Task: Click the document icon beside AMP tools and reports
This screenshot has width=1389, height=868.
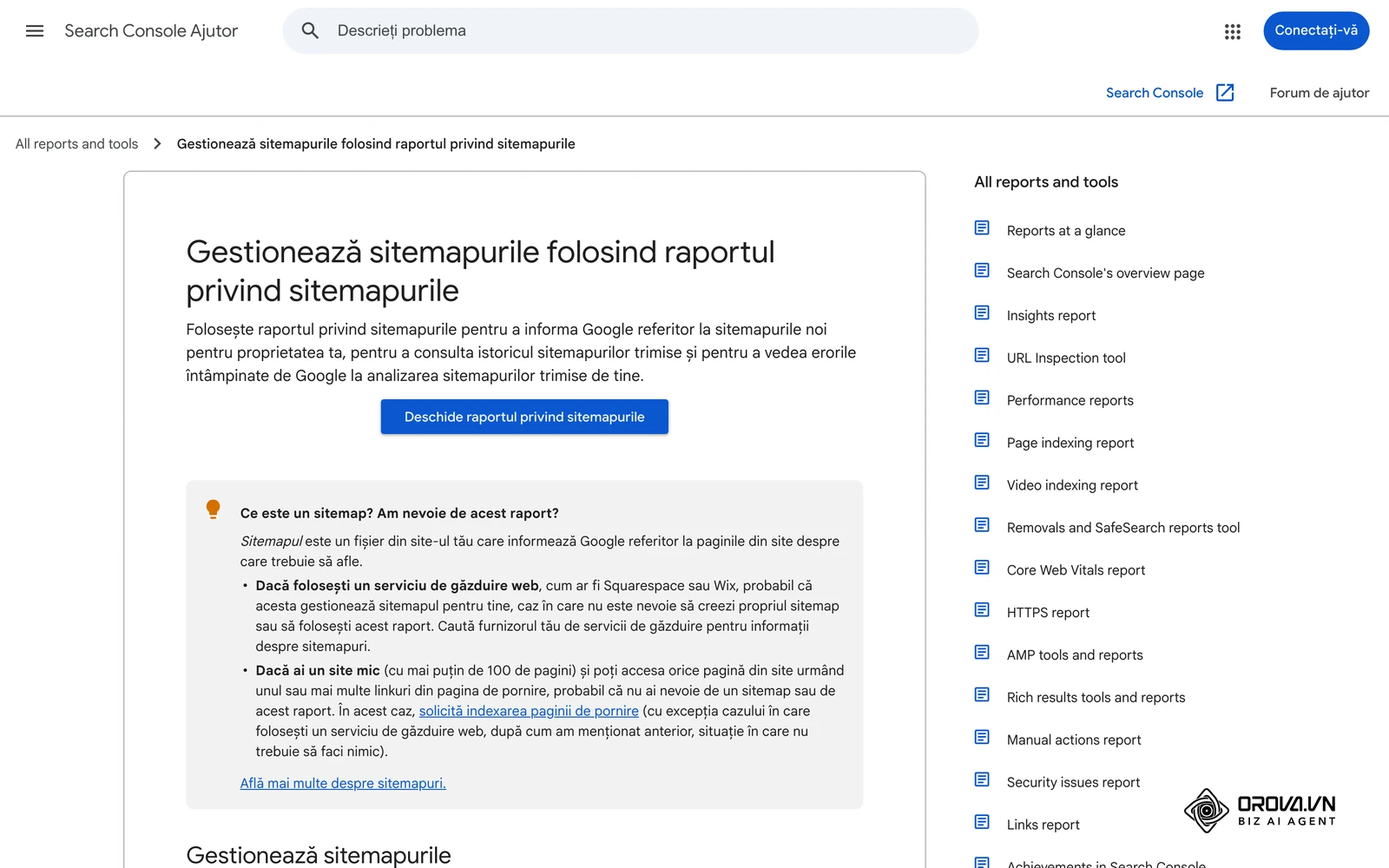Action: tap(982, 653)
